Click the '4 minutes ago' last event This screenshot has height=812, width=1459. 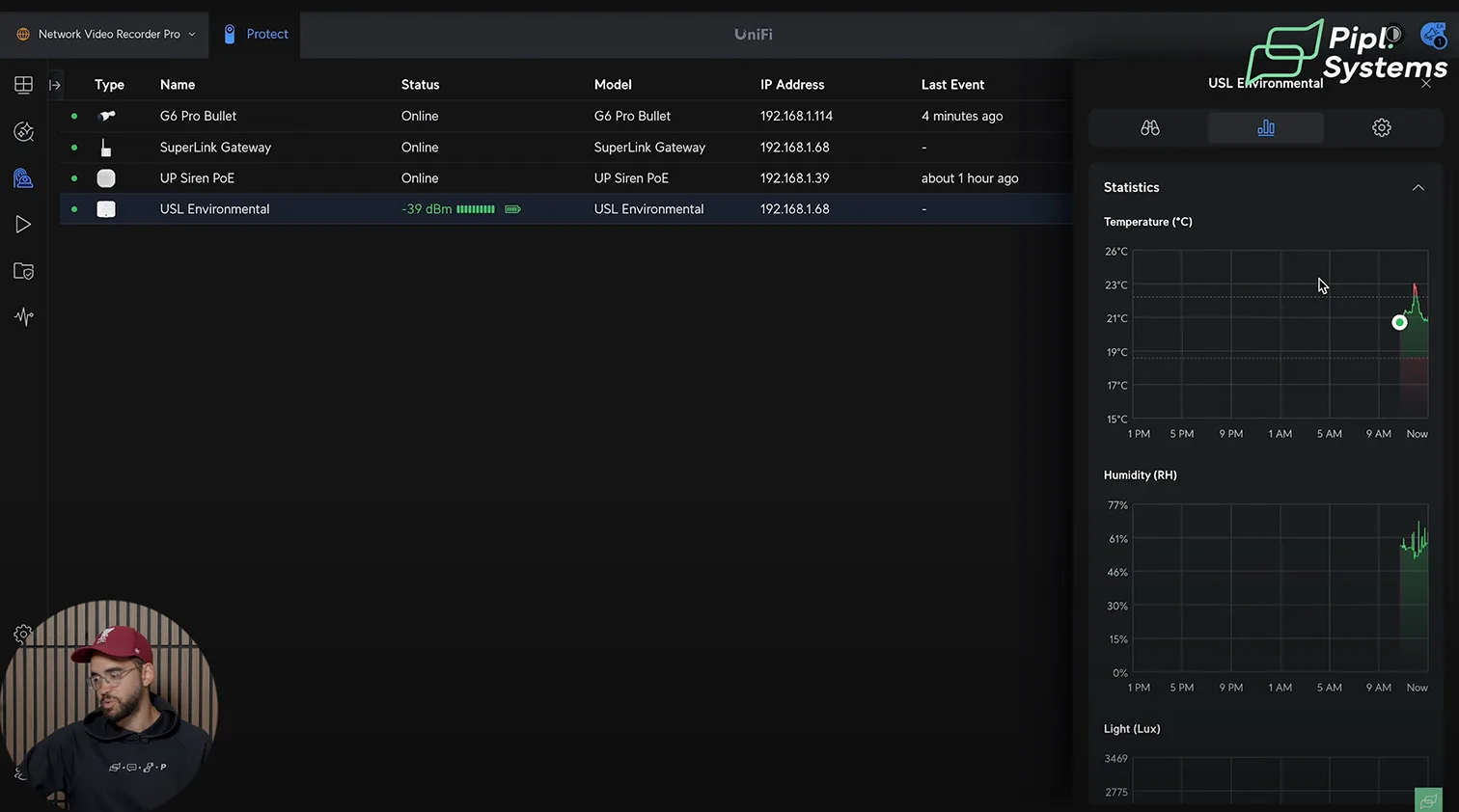pyautogui.click(x=962, y=116)
